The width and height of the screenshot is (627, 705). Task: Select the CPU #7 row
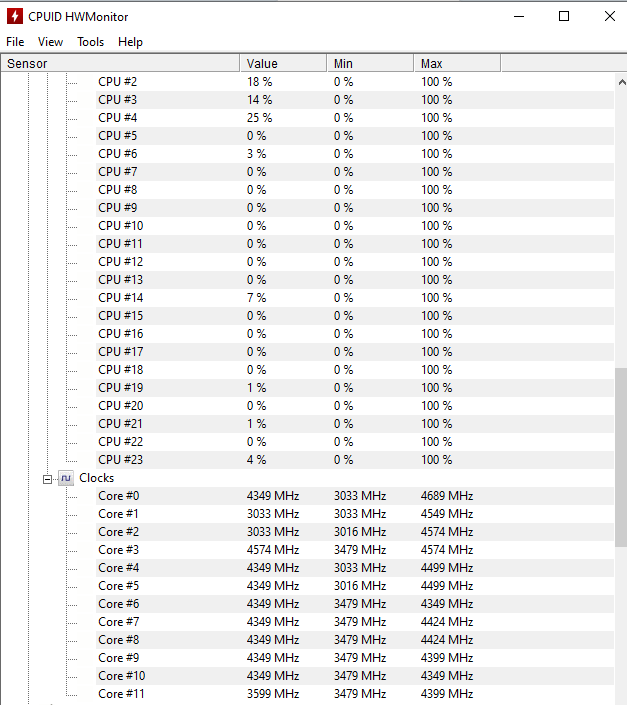tap(355, 172)
